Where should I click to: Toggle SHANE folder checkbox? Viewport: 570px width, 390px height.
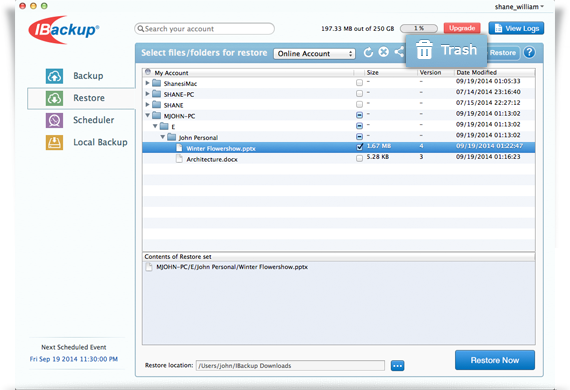[x=359, y=105]
